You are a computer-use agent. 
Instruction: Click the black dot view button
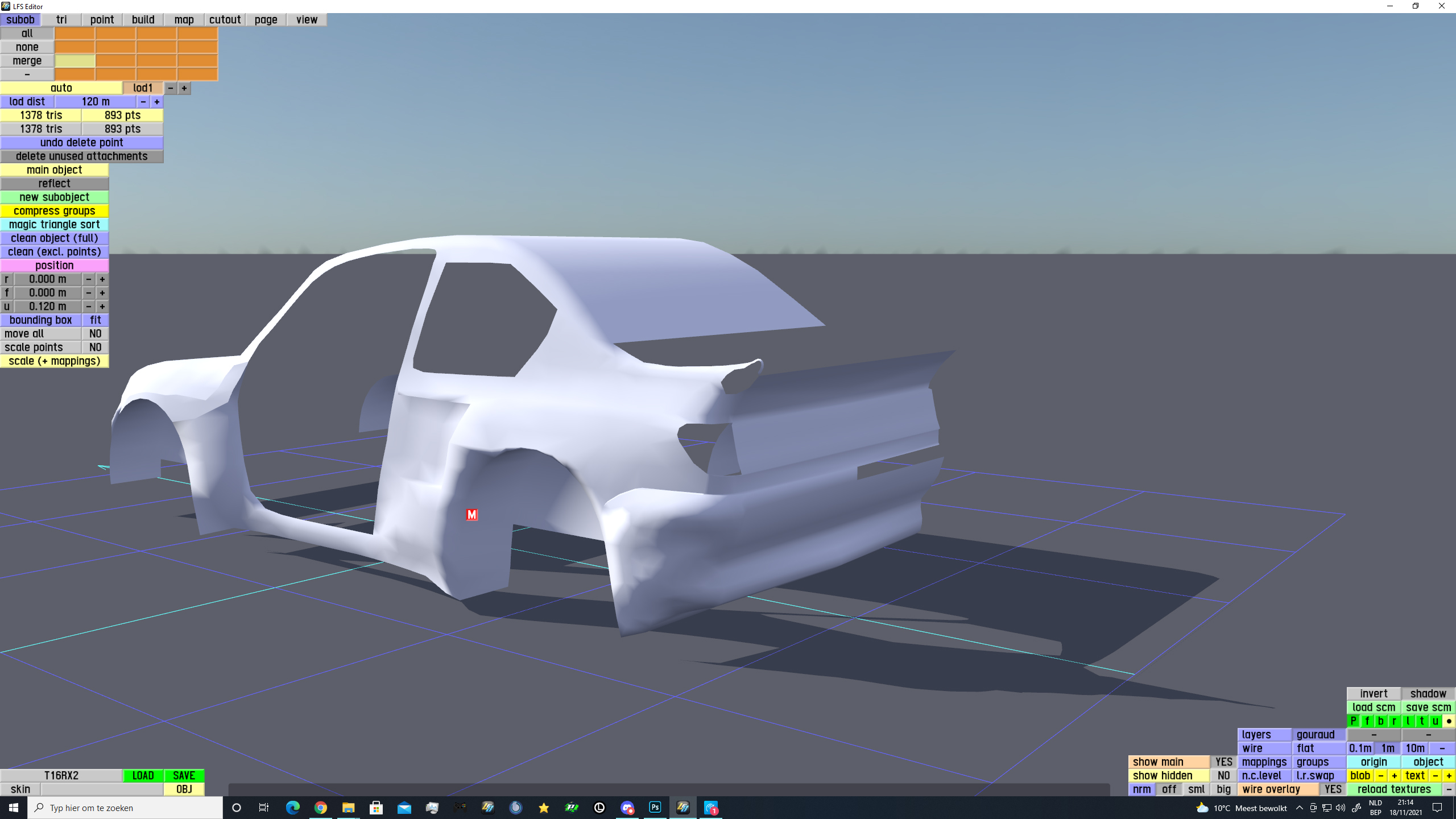pyautogui.click(x=1449, y=721)
